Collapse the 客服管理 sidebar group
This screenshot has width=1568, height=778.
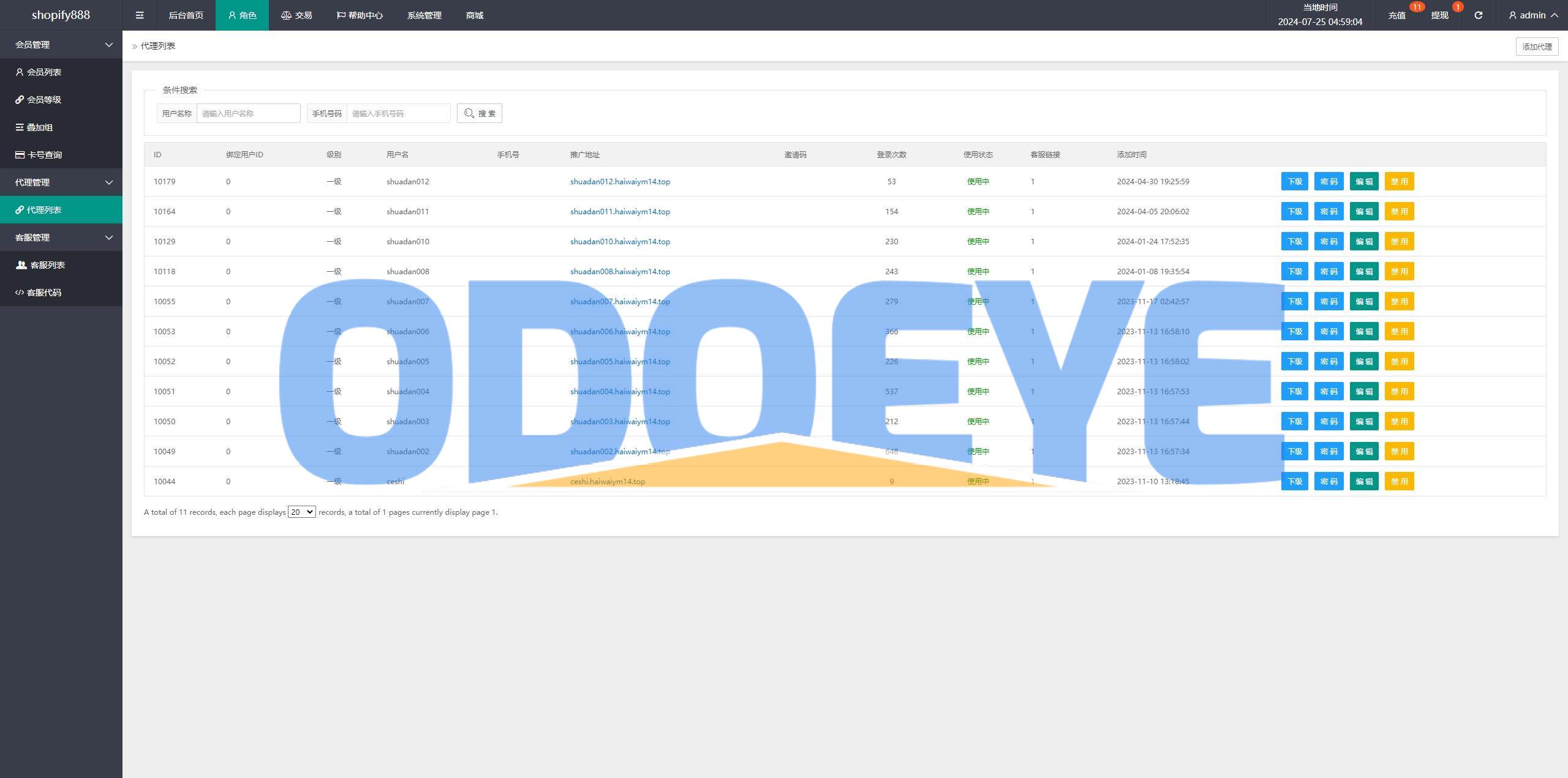click(x=61, y=238)
